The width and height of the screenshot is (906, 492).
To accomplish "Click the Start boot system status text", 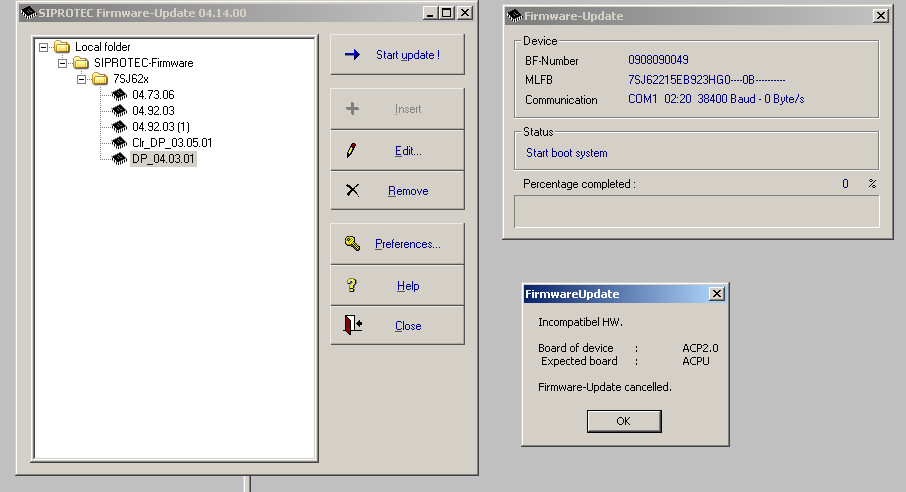I will [x=566, y=153].
